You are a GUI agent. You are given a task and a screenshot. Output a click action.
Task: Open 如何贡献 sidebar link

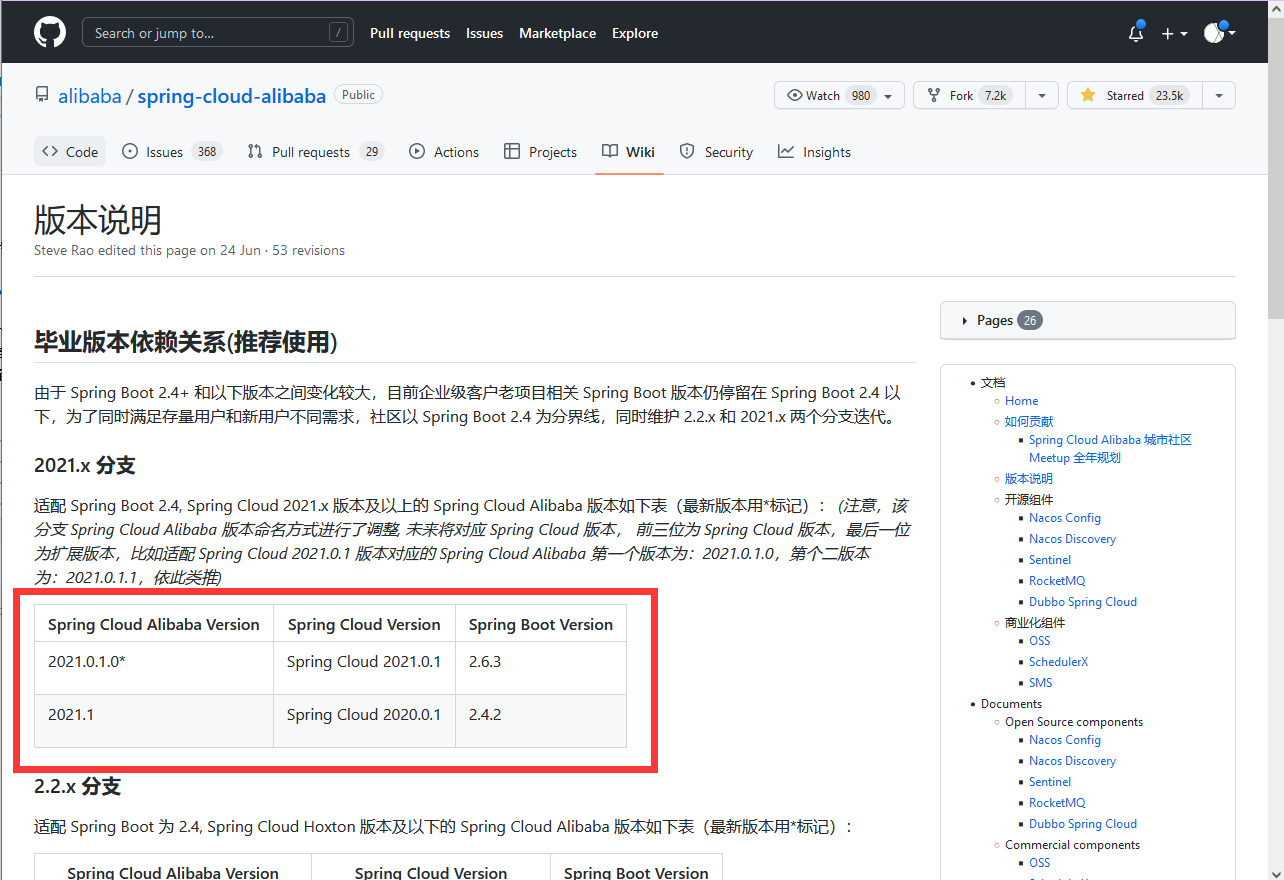pos(1029,421)
